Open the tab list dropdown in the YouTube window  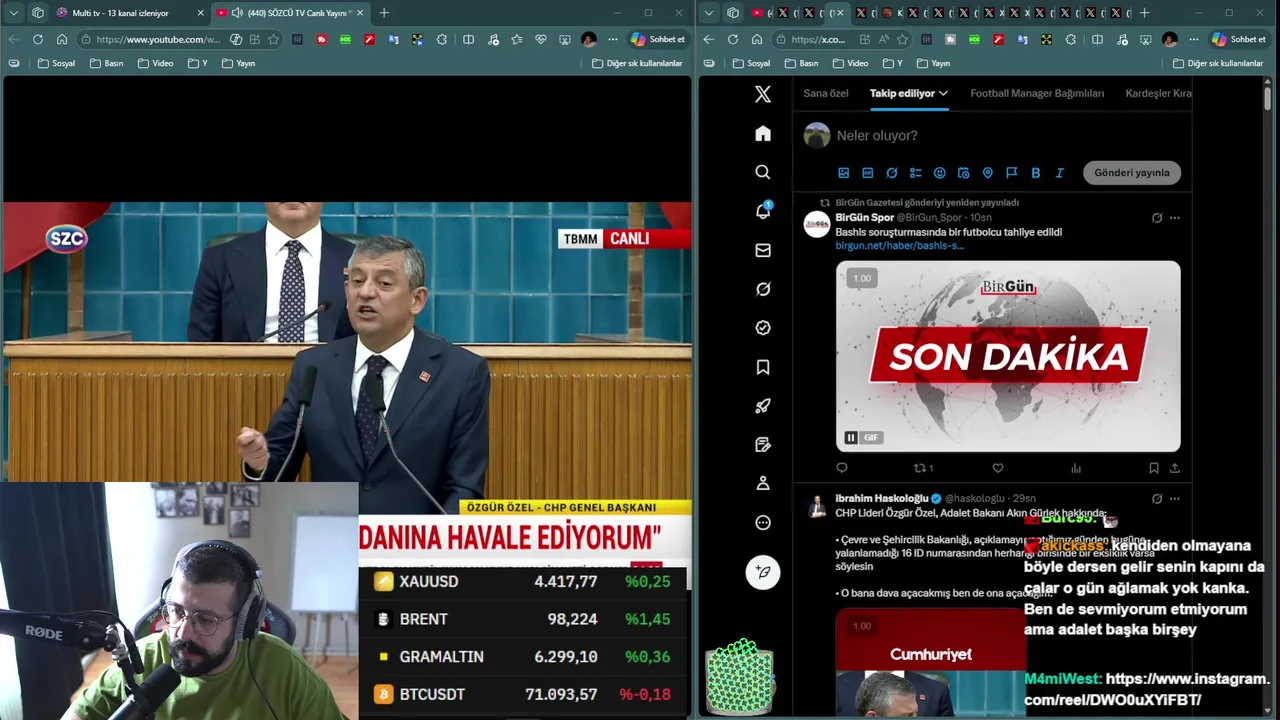(x=13, y=13)
